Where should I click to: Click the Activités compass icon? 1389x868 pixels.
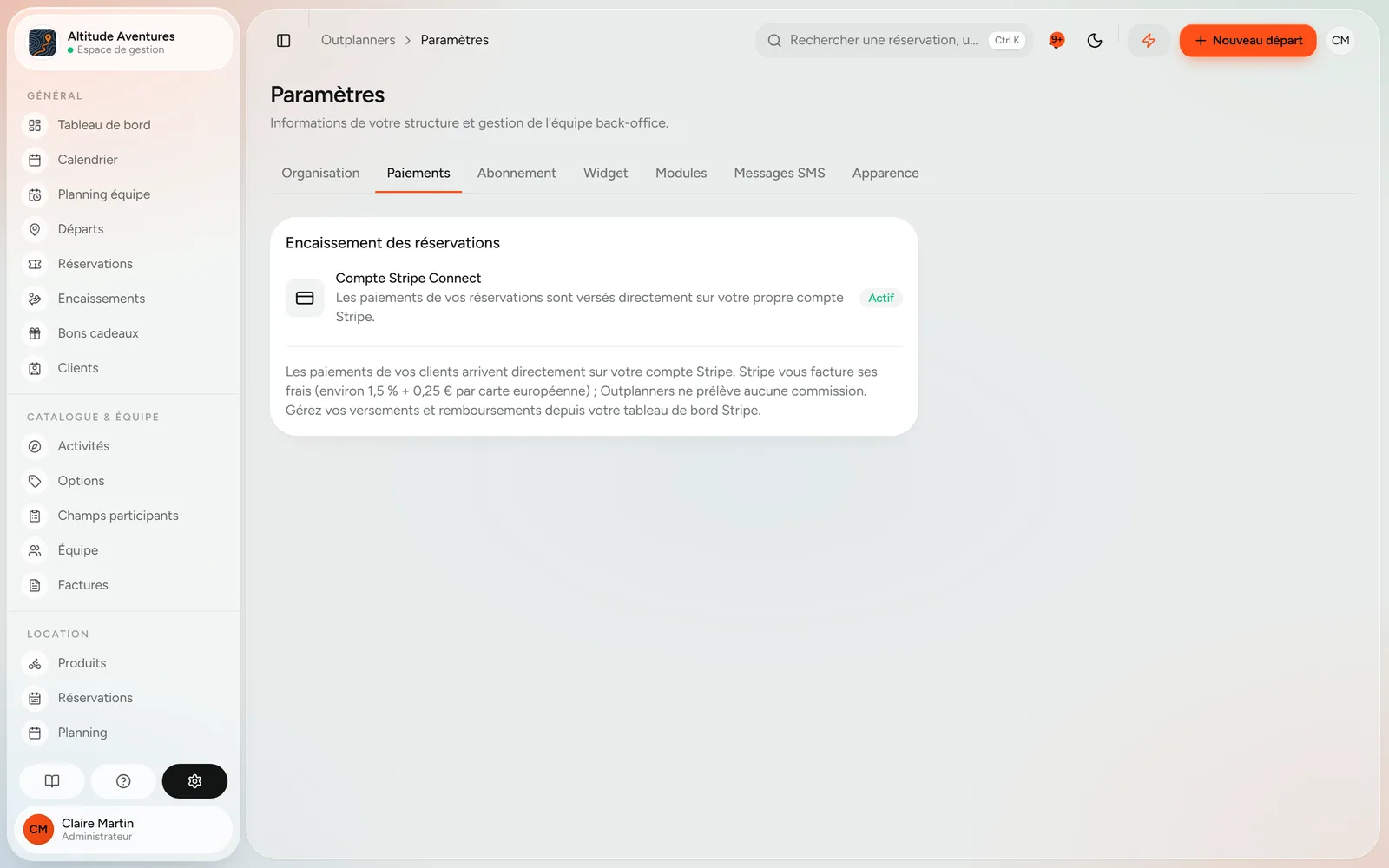[35, 446]
